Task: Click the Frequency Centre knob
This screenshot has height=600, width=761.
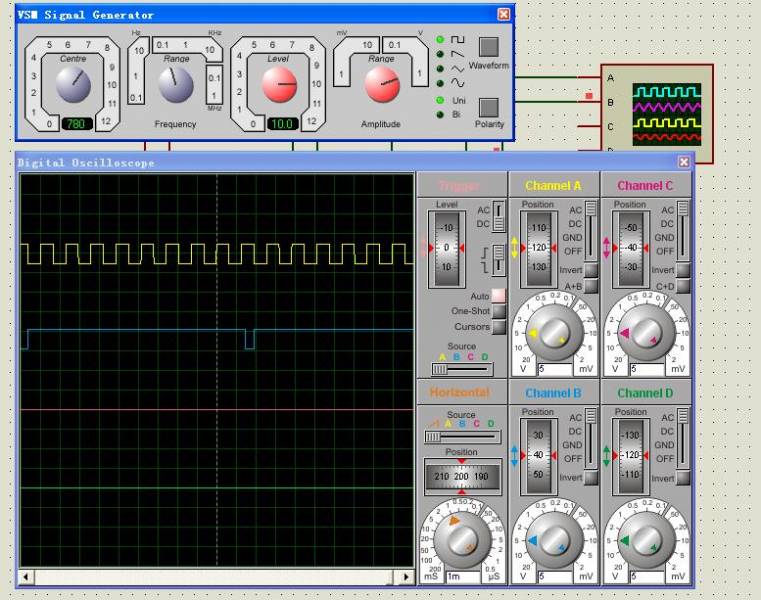Action: pyautogui.click(x=73, y=86)
